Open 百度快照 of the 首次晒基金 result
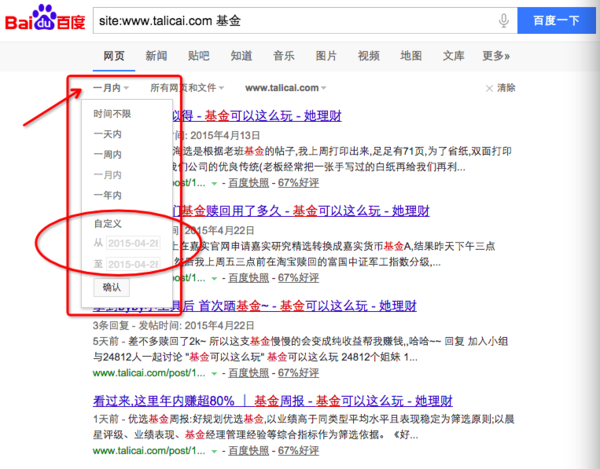The image size is (600, 469). pyautogui.click(x=249, y=373)
